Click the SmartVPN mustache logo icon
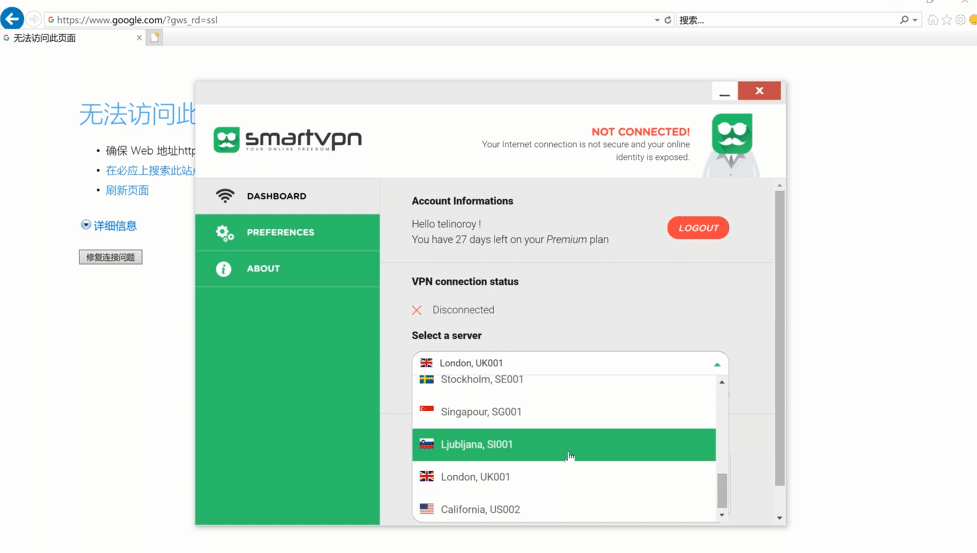The height and width of the screenshot is (553, 977). [227, 140]
